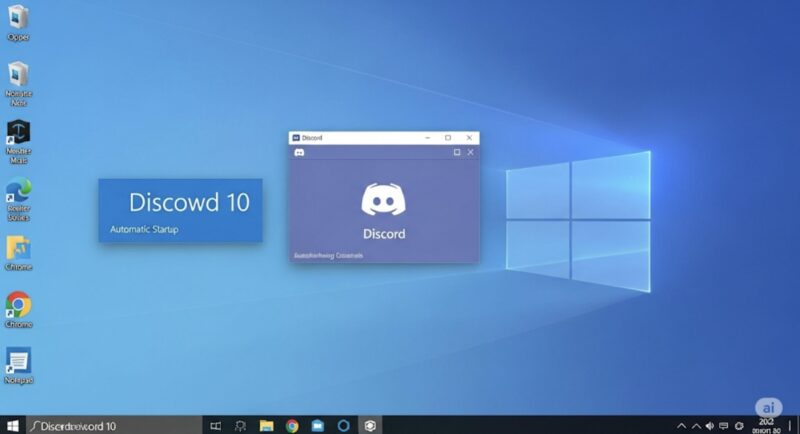Open the message notification icon in system tray
Screen dimensions: 800x434
click(724, 426)
